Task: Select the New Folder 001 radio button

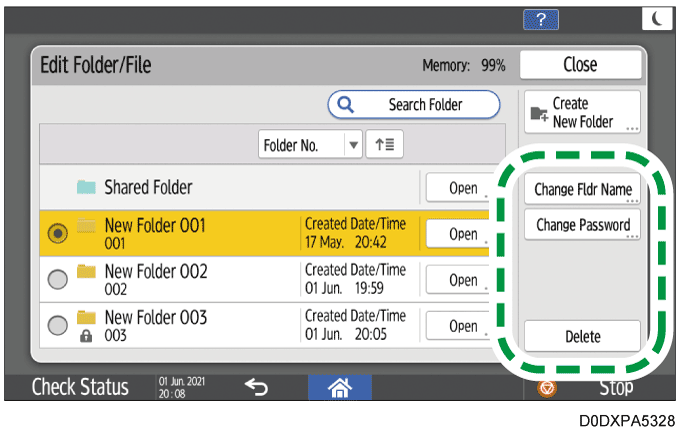Action: pos(56,233)
